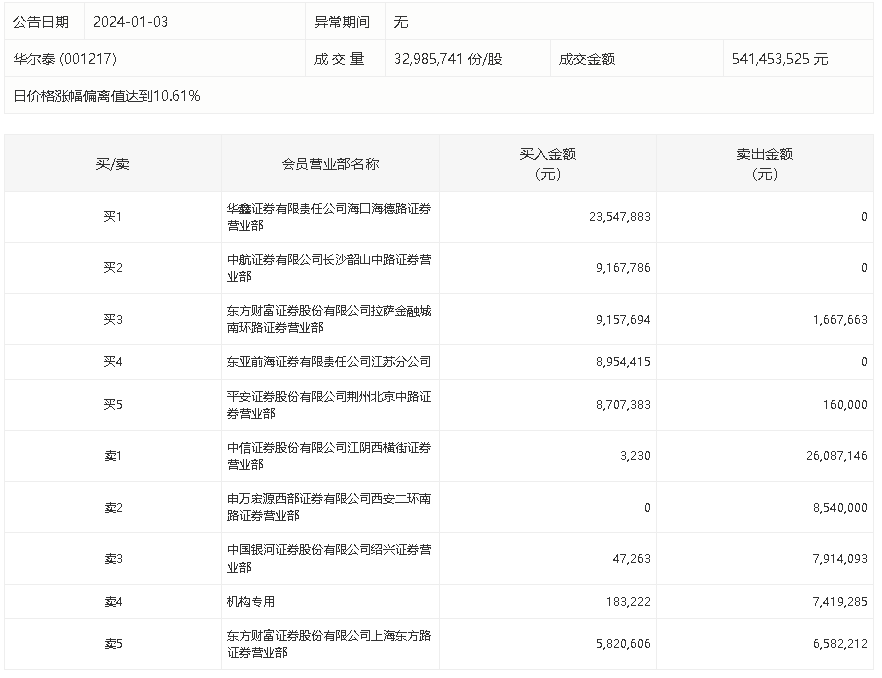Click 中航证券有限公司长沙韶山中路证券营业部
Image resolution: width=882 pixels, height=678 pixels.
[329, 268]
